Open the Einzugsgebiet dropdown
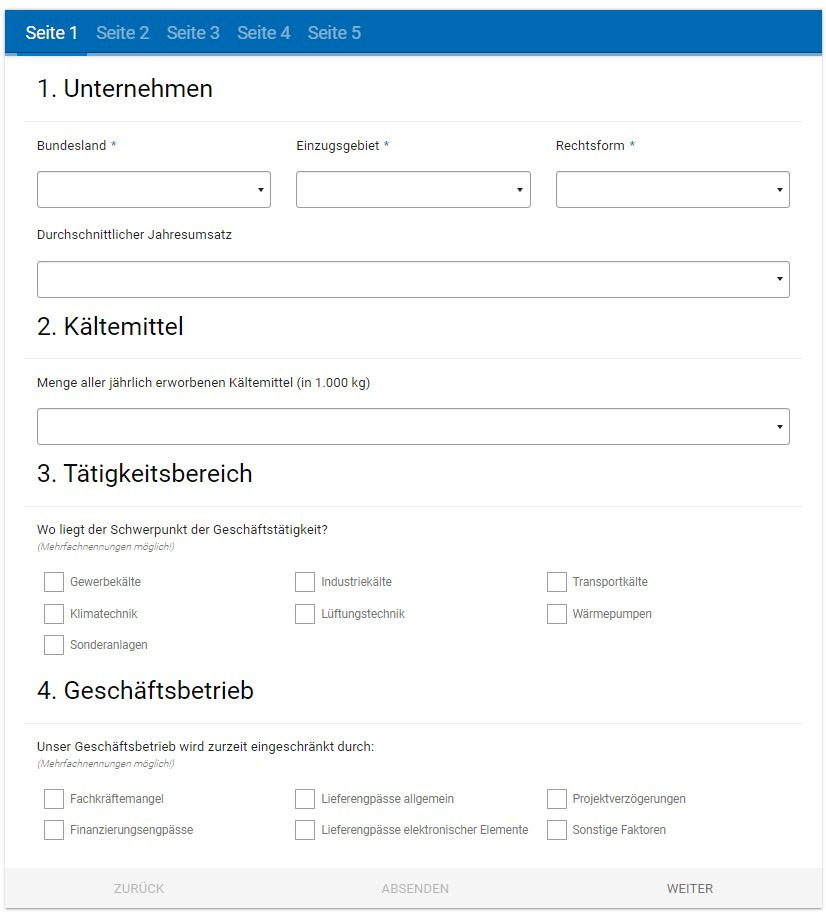The image size is (826, 912). pyautogui.click(x=413, y=189)
